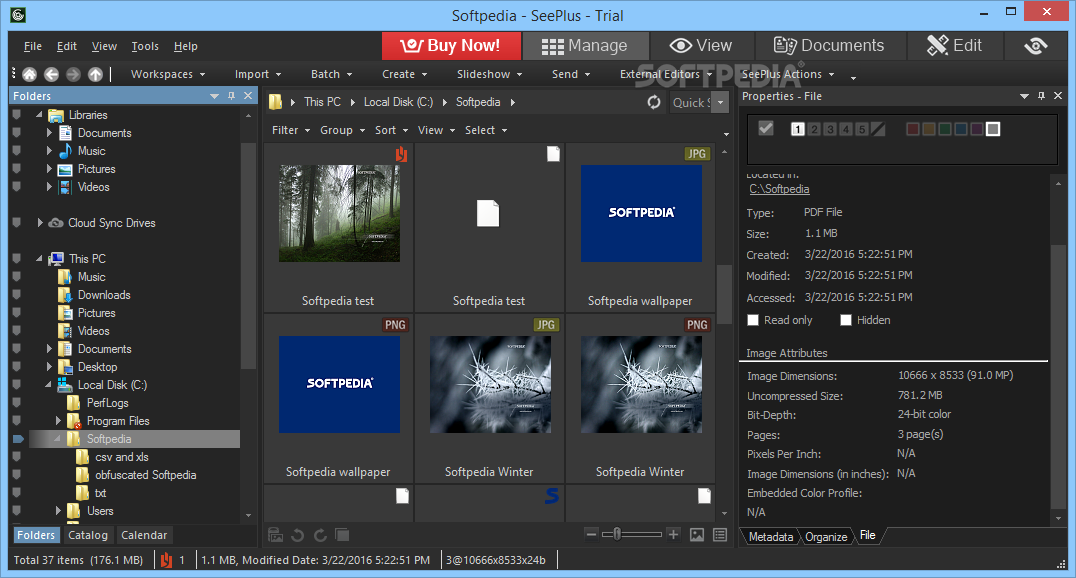The image size is (1076, 578).
Task: Switch to thumbnail view icon
Action: 697,535
